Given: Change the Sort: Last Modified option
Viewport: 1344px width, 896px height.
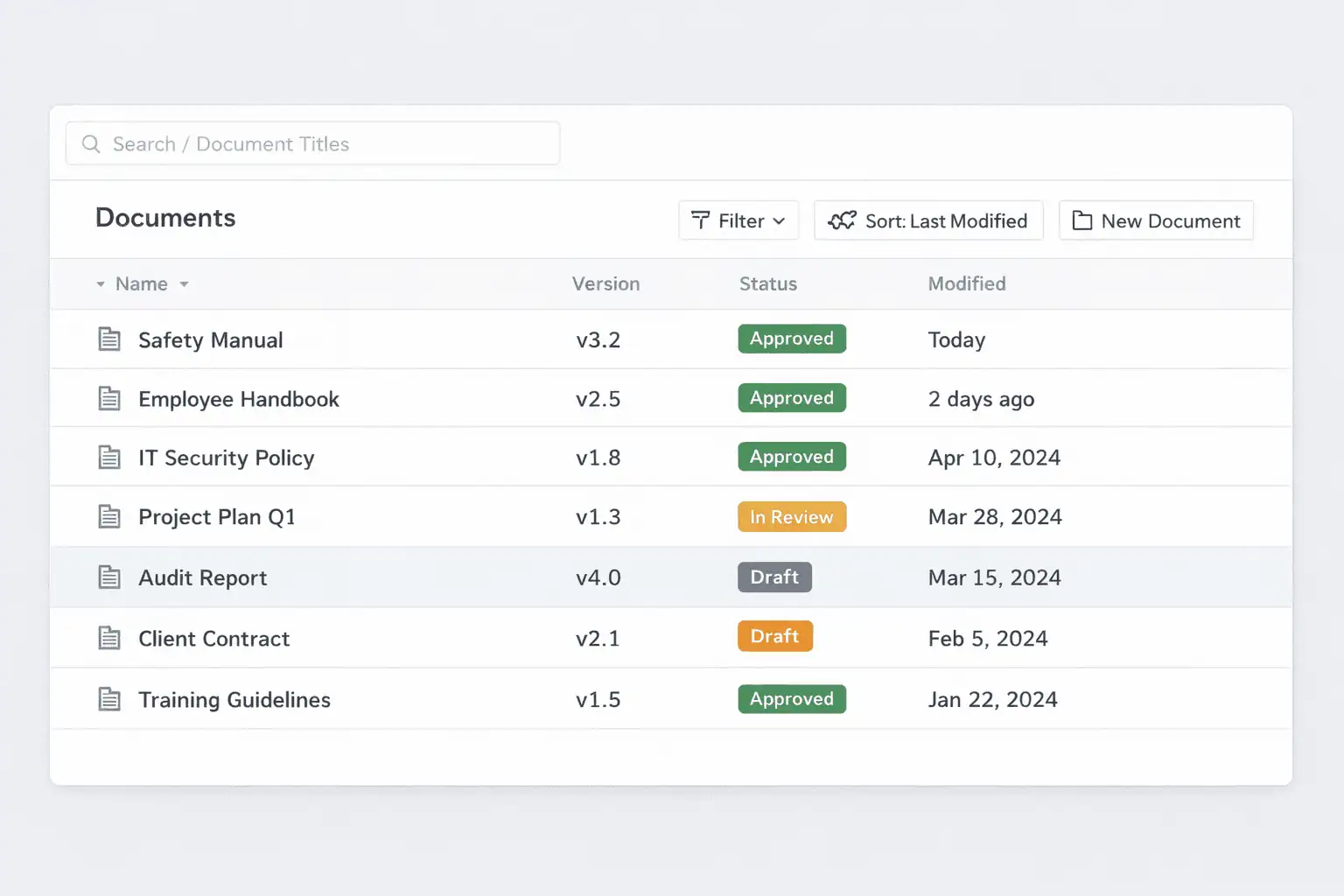Looking at the screenshot, I should click(927, 220).
